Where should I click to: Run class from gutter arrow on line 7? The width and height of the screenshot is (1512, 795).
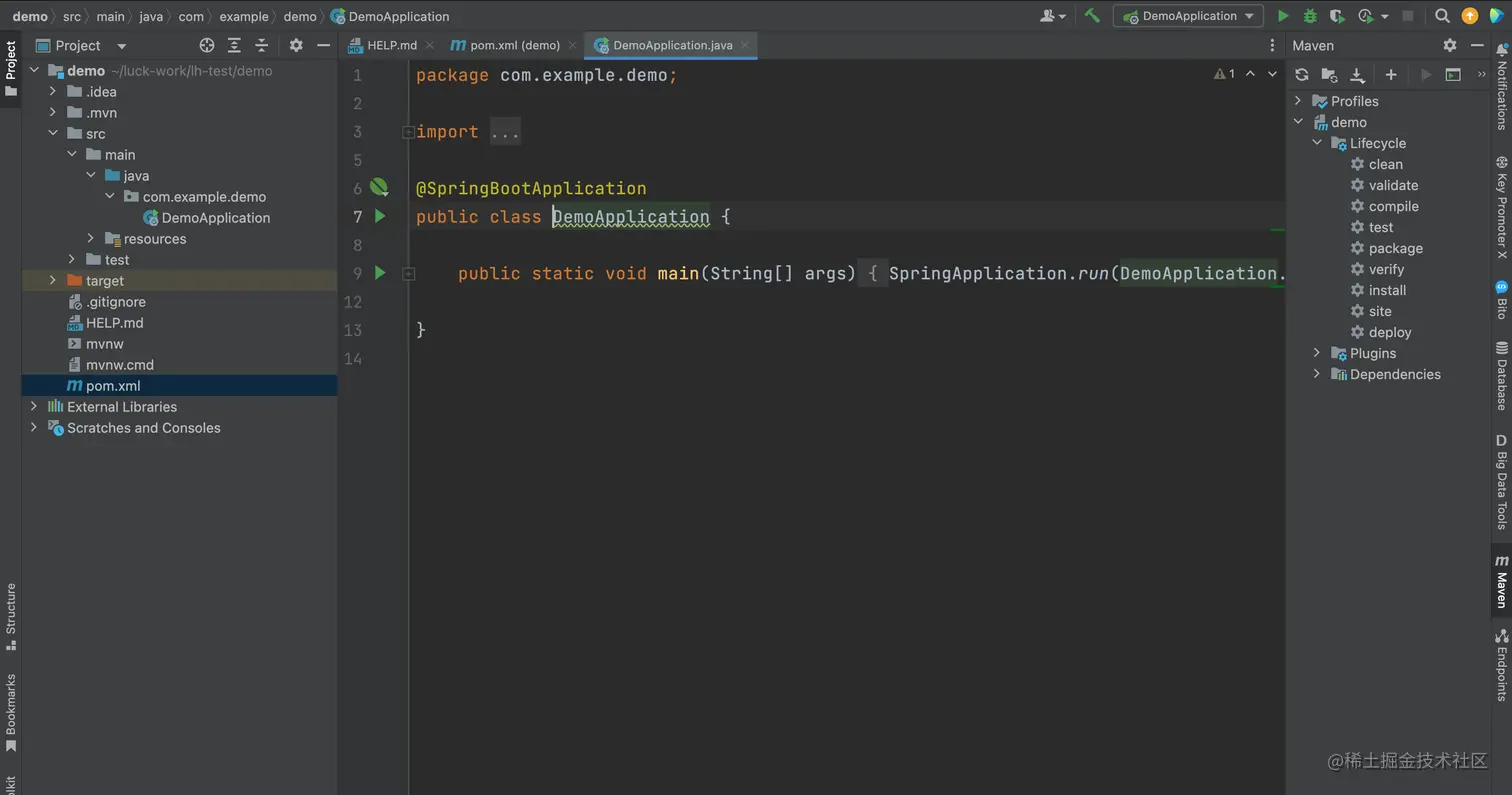pyautogui.click(x=380, y=216)
